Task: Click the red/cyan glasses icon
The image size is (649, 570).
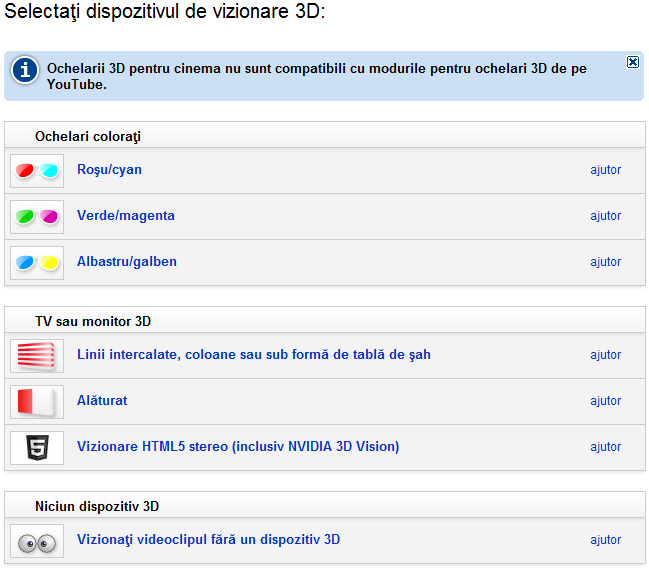Action: point(37,171)
